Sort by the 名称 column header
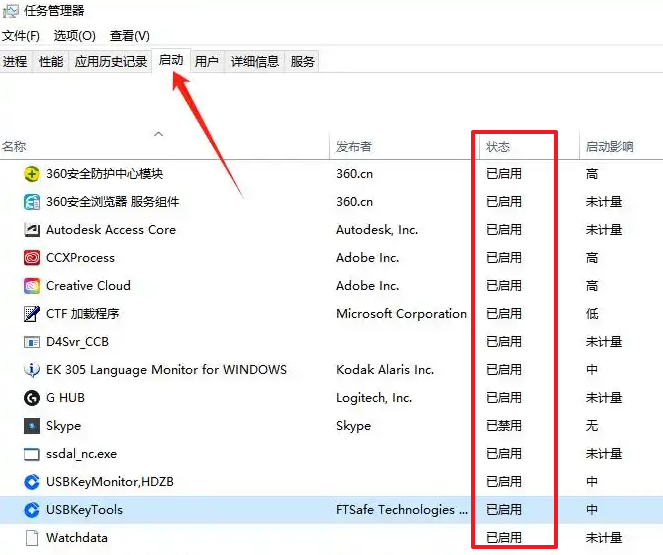 (x=14, y=147)
